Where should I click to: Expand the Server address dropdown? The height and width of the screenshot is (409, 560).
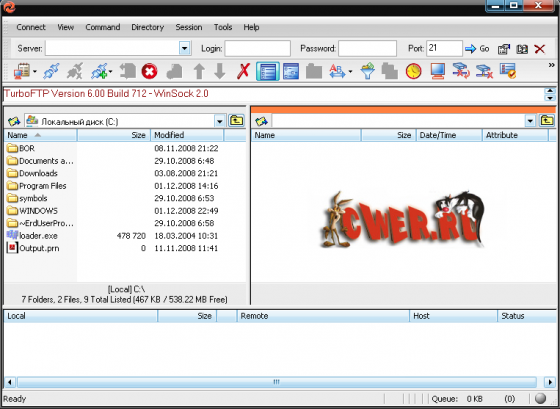tap(185, 48)
